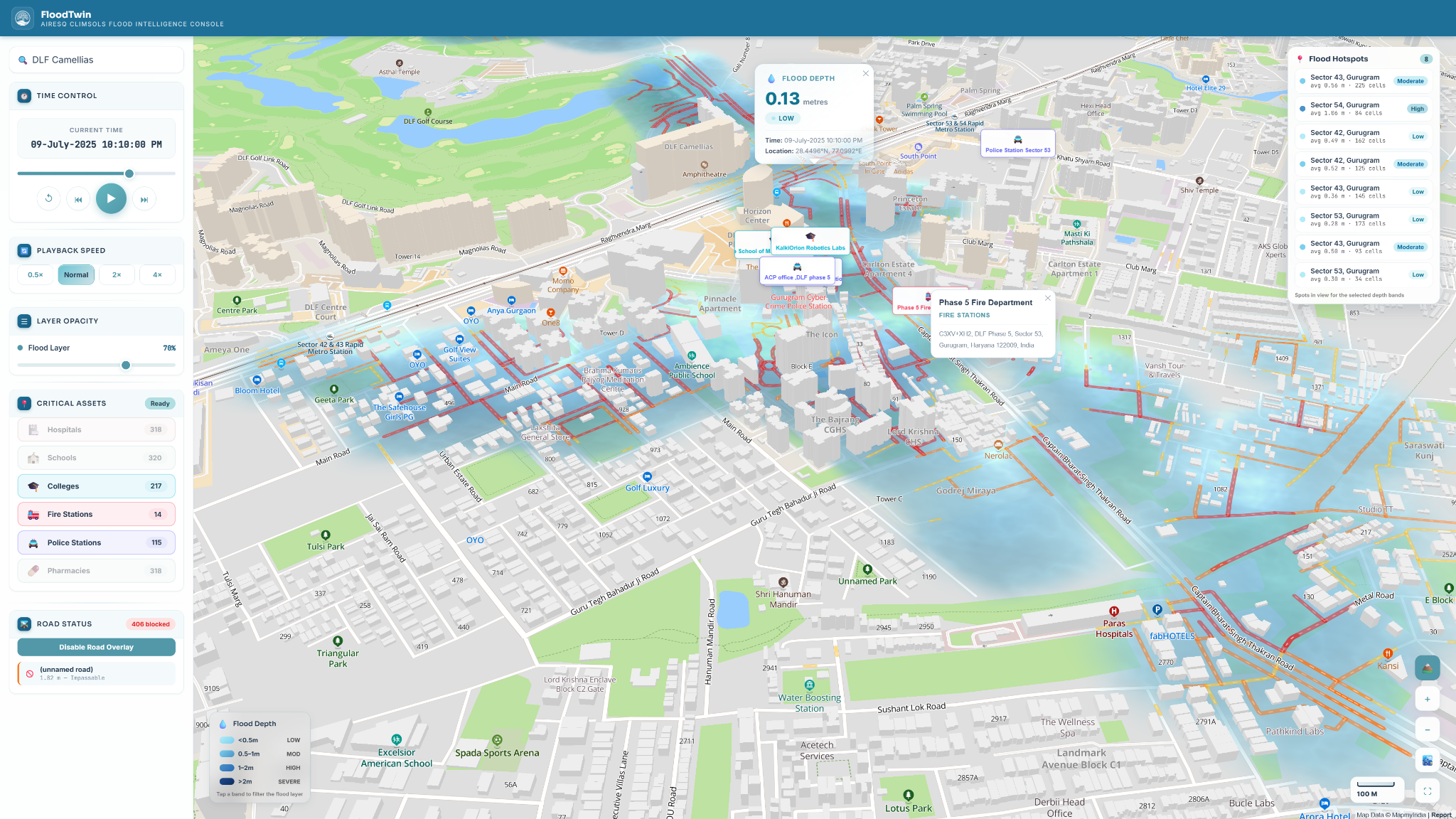Click the FloodTwin logo icon
This screenshot has width=1456, height=819.
(x=23, y=18)
